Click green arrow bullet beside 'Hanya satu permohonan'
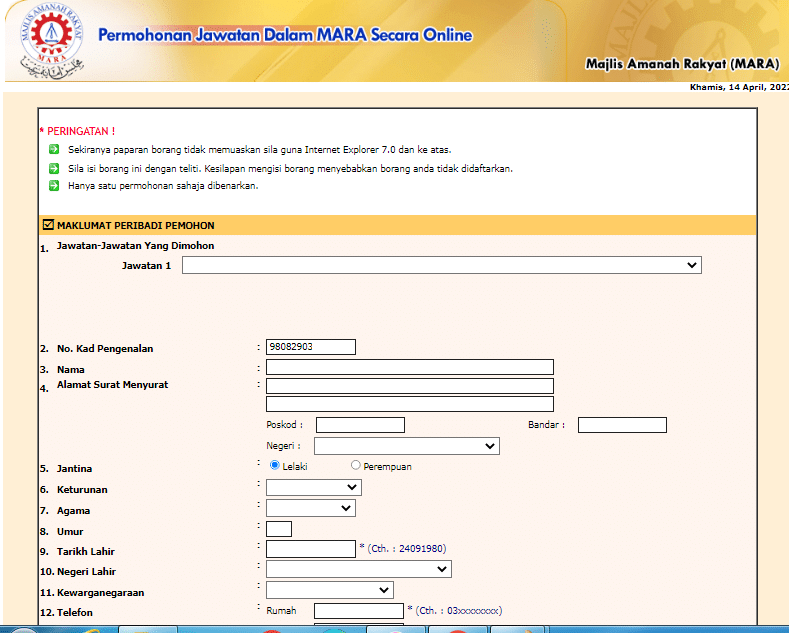 pos(54,186)
